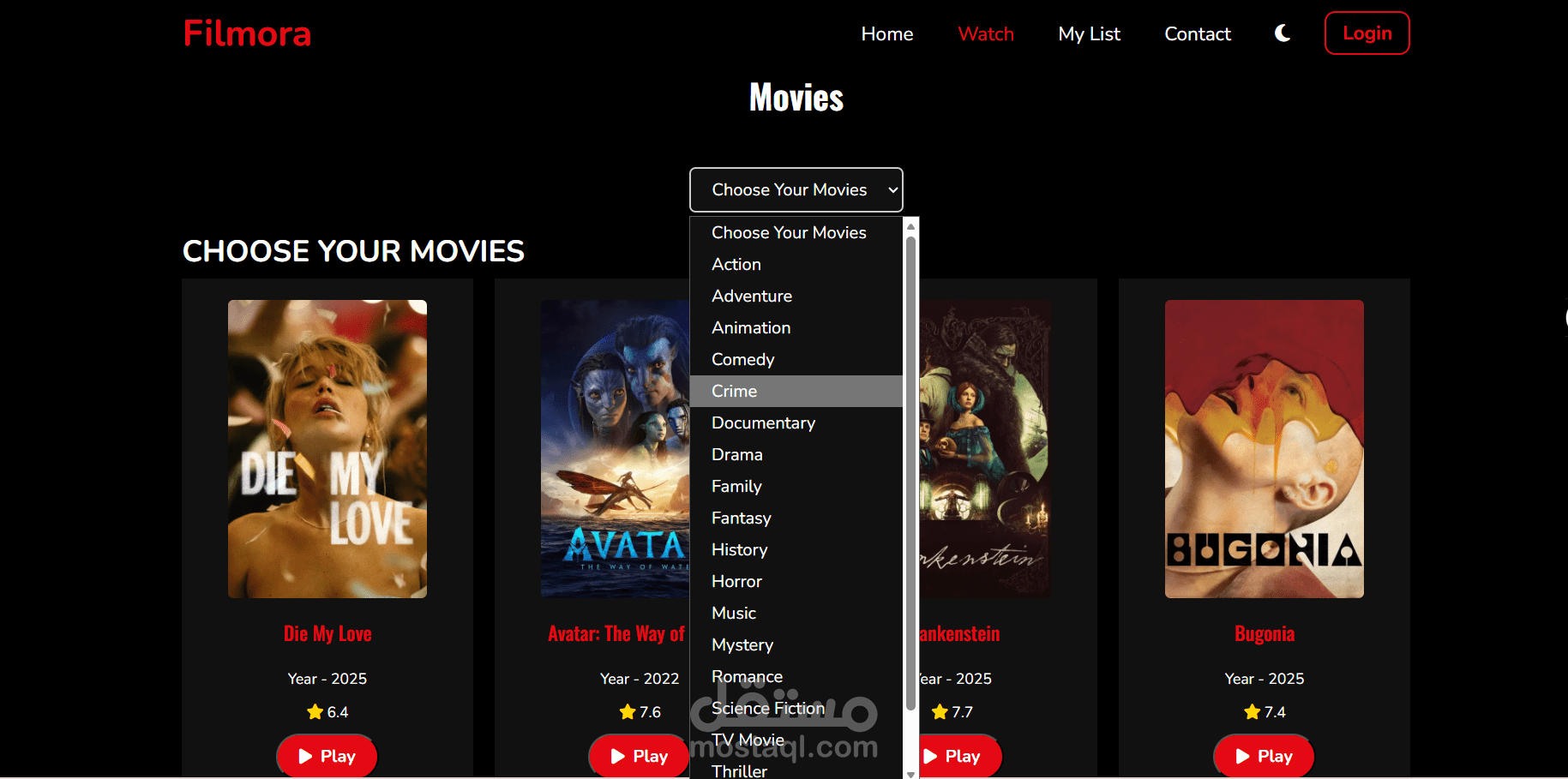Select the 'Choose Your Movies' placeholder option

pos(796,232)
